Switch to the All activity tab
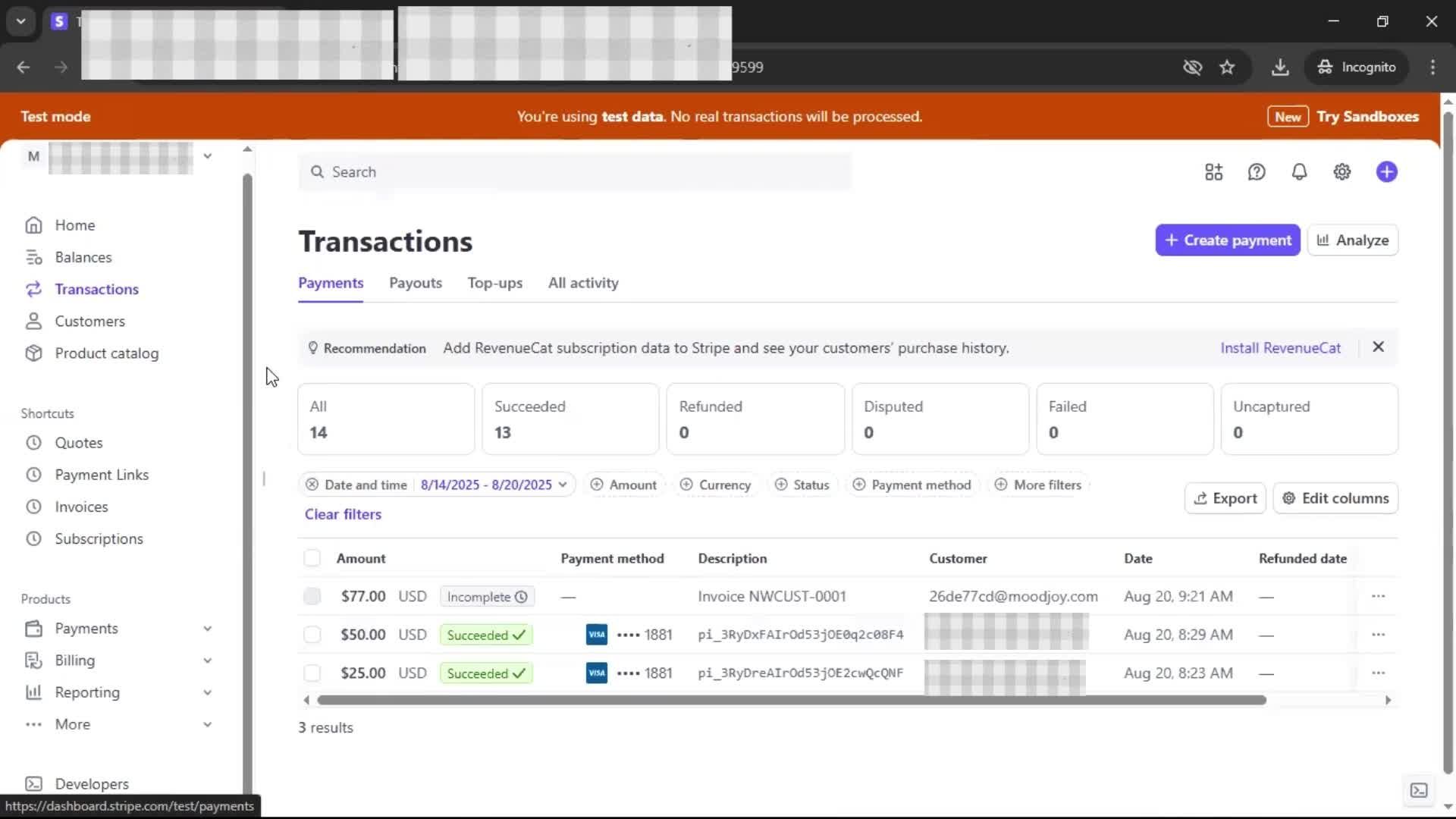The width and height of the screenshot is (1456, 819). [582, 283]
